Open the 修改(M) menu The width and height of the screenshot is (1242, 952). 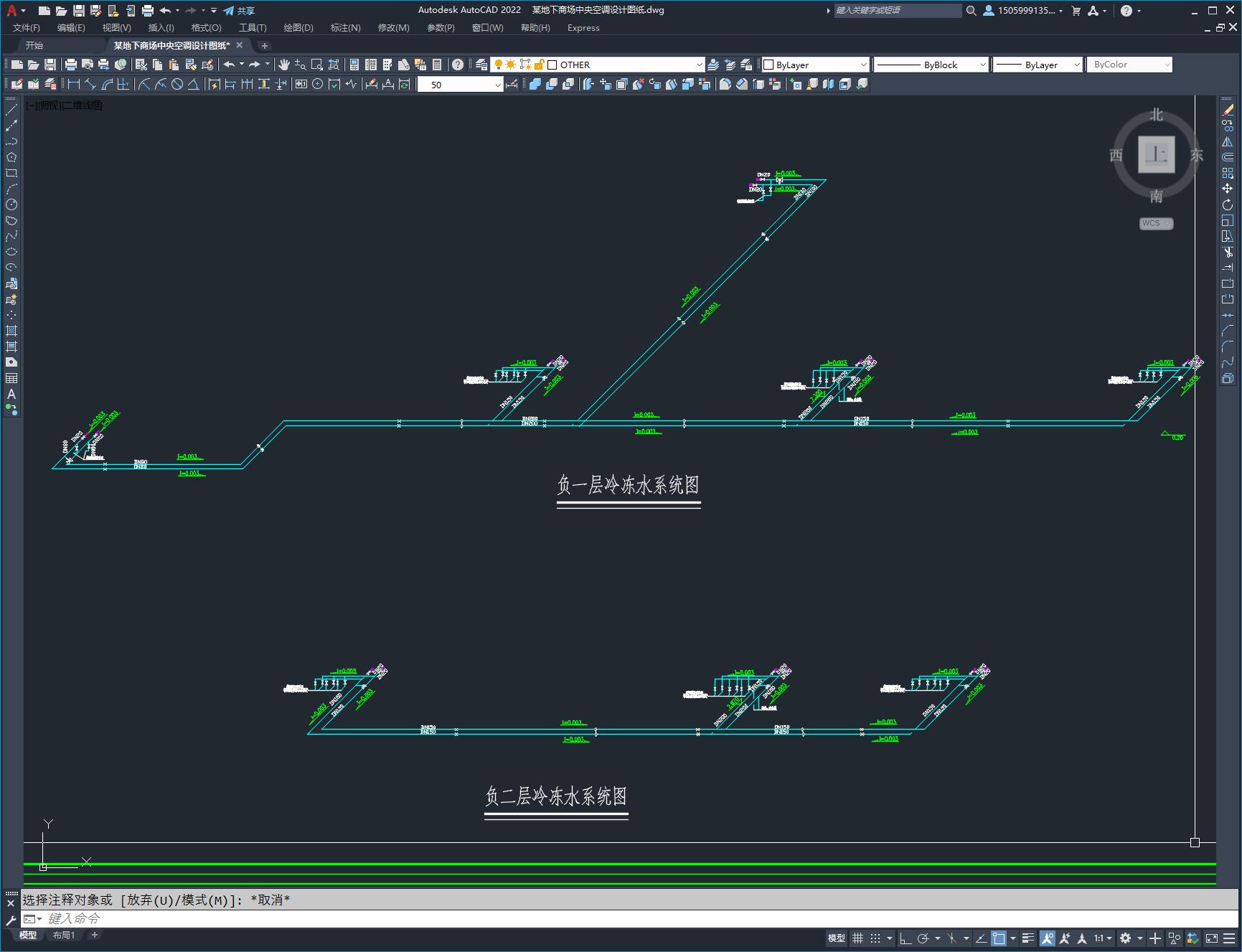click(x=393, y=27)
